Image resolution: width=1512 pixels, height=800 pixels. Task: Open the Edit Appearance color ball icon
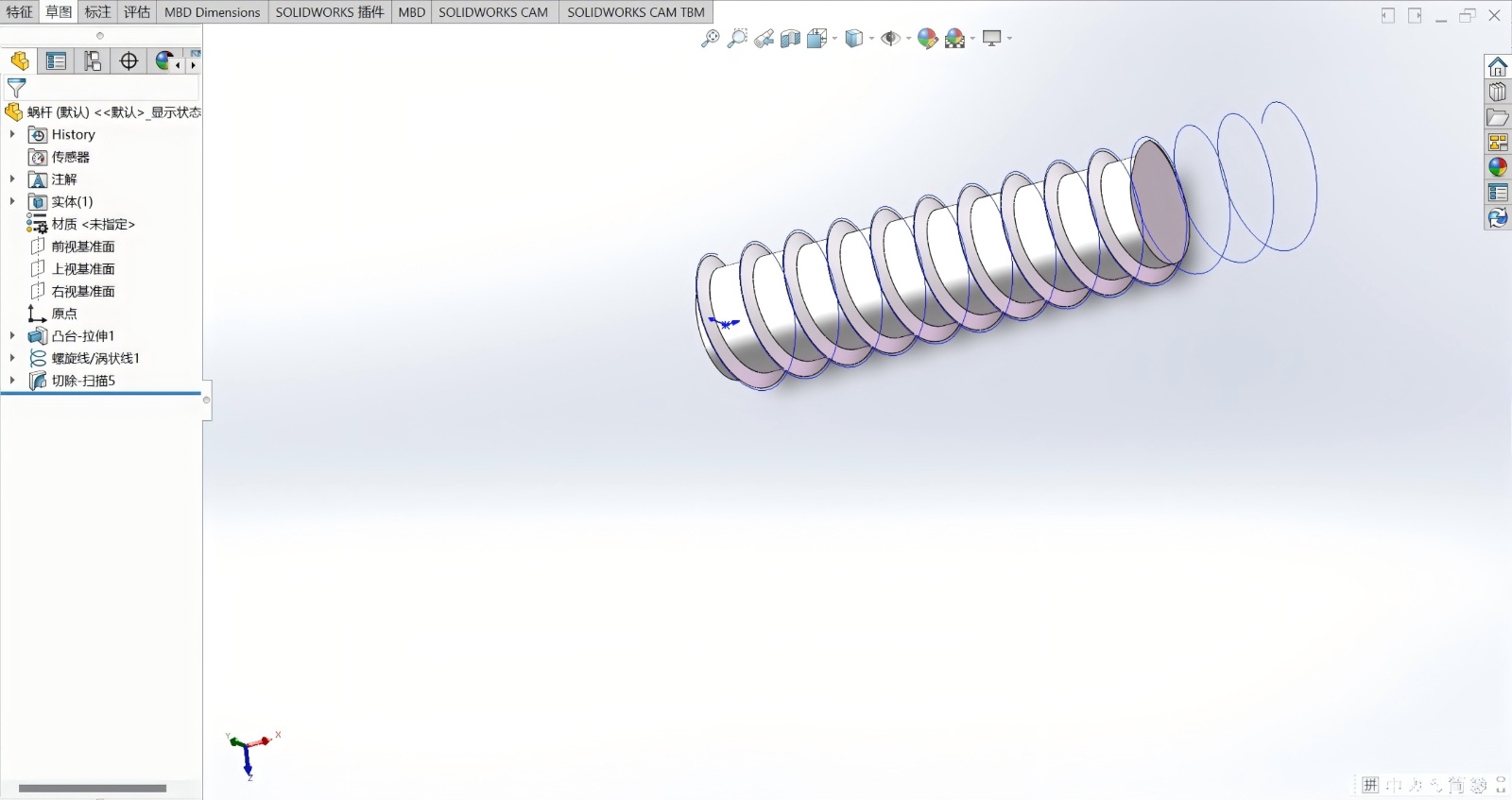click(x=927, y=39)
